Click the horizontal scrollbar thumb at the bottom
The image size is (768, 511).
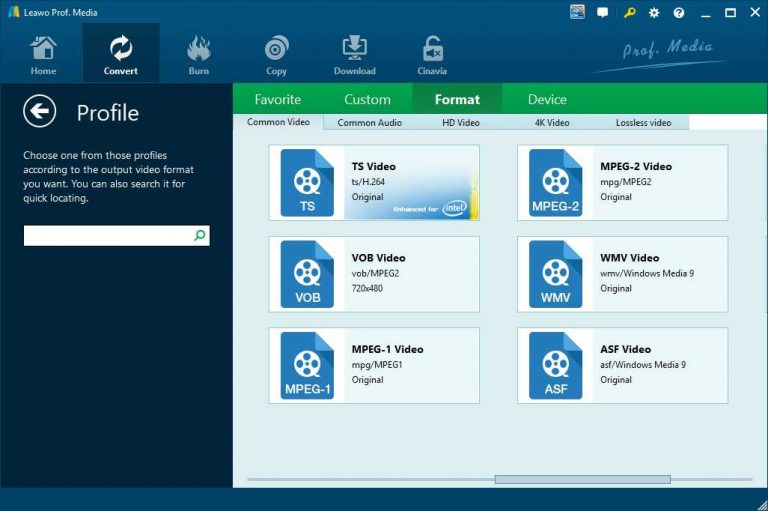[x=582, y=479]
